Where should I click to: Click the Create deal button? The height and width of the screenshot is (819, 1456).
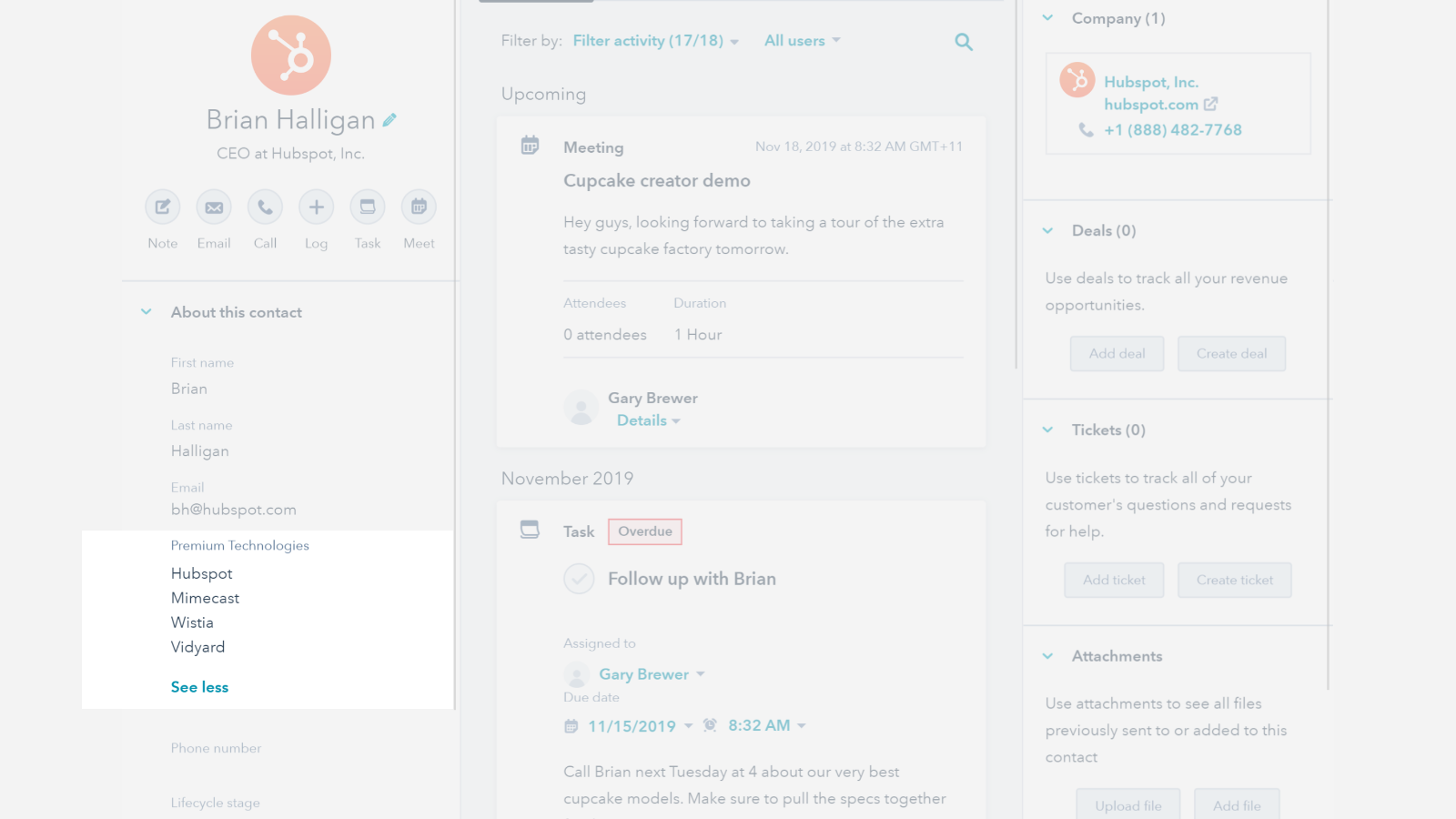[x=1231, y=354]
